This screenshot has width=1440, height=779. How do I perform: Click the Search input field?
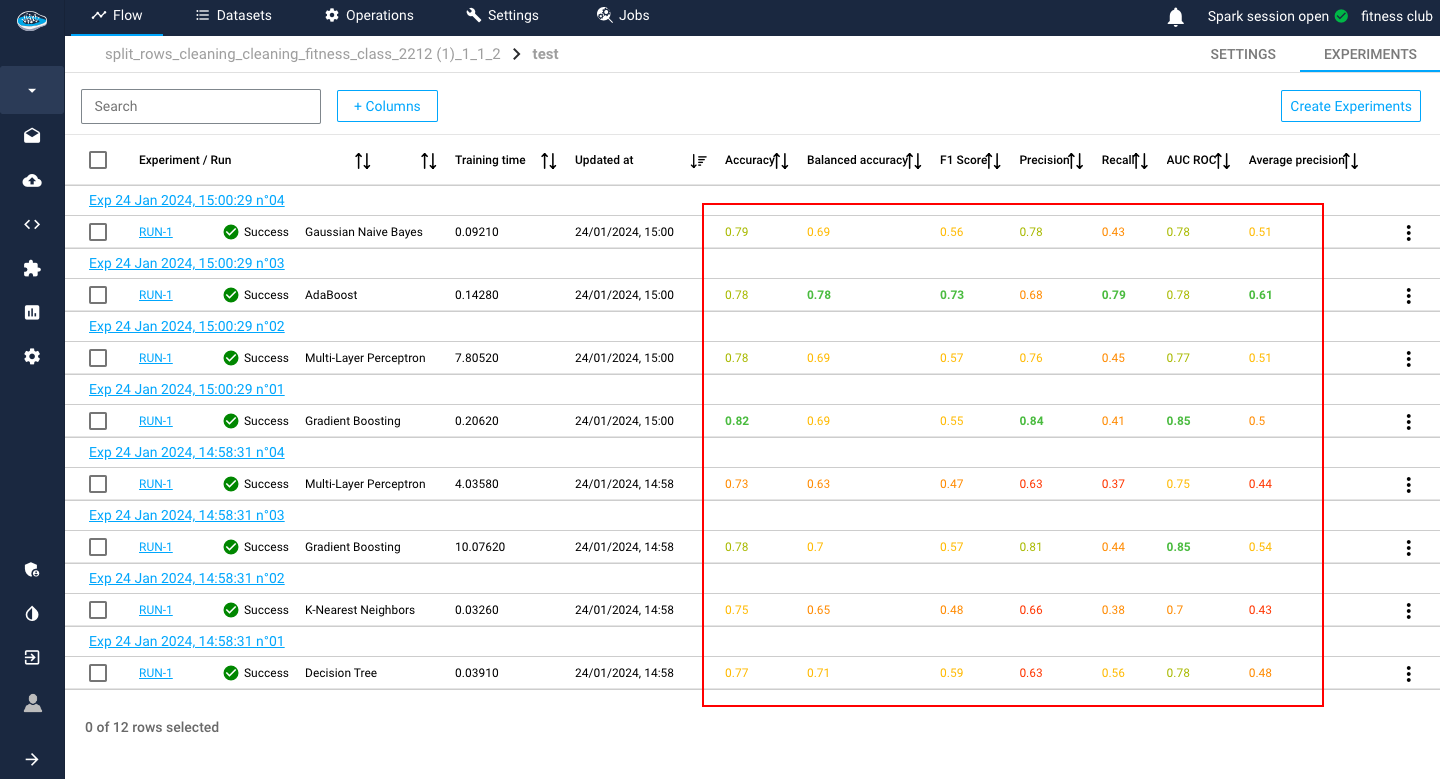click(201, 106)
